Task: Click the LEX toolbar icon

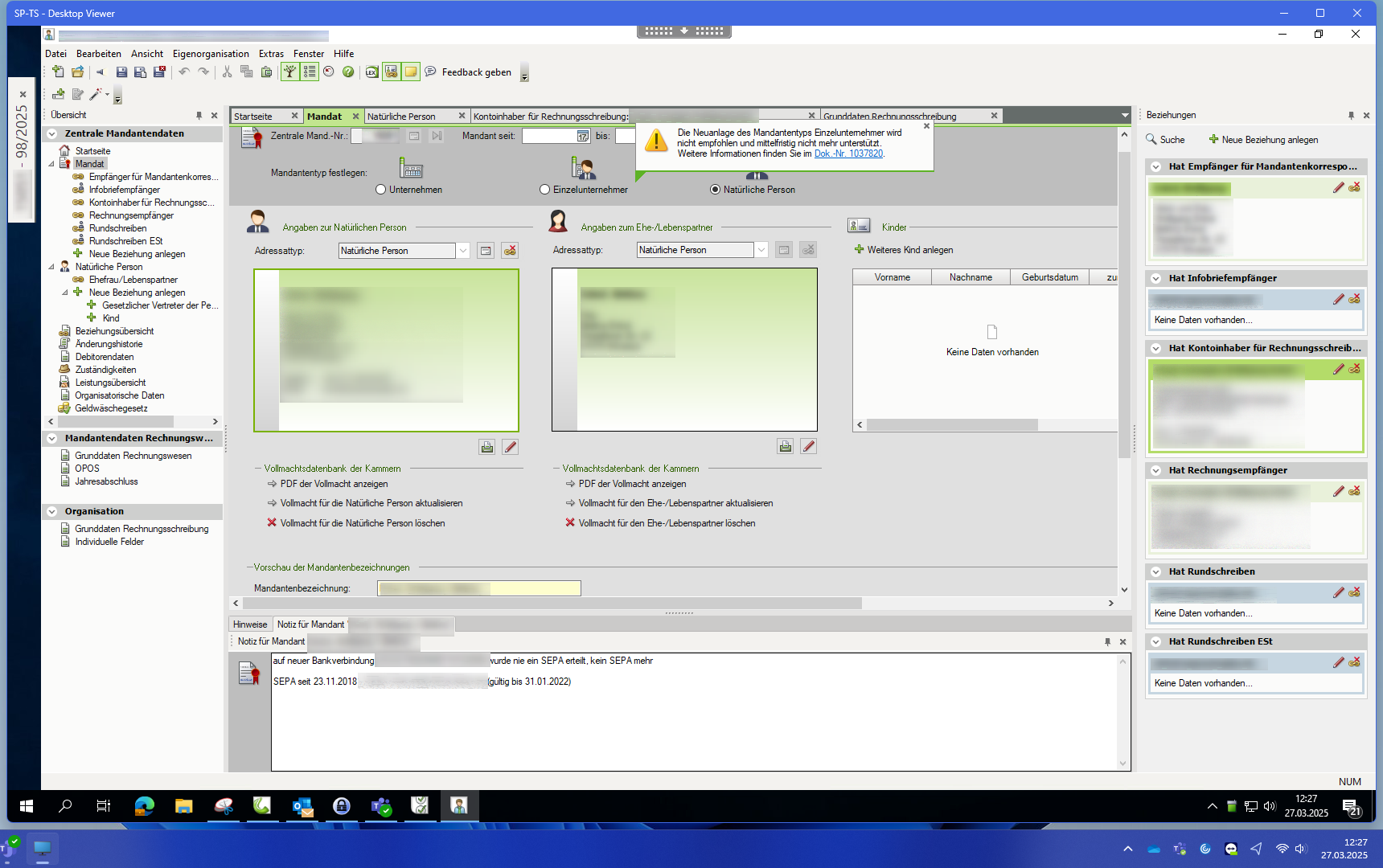Action: (371, 72)
